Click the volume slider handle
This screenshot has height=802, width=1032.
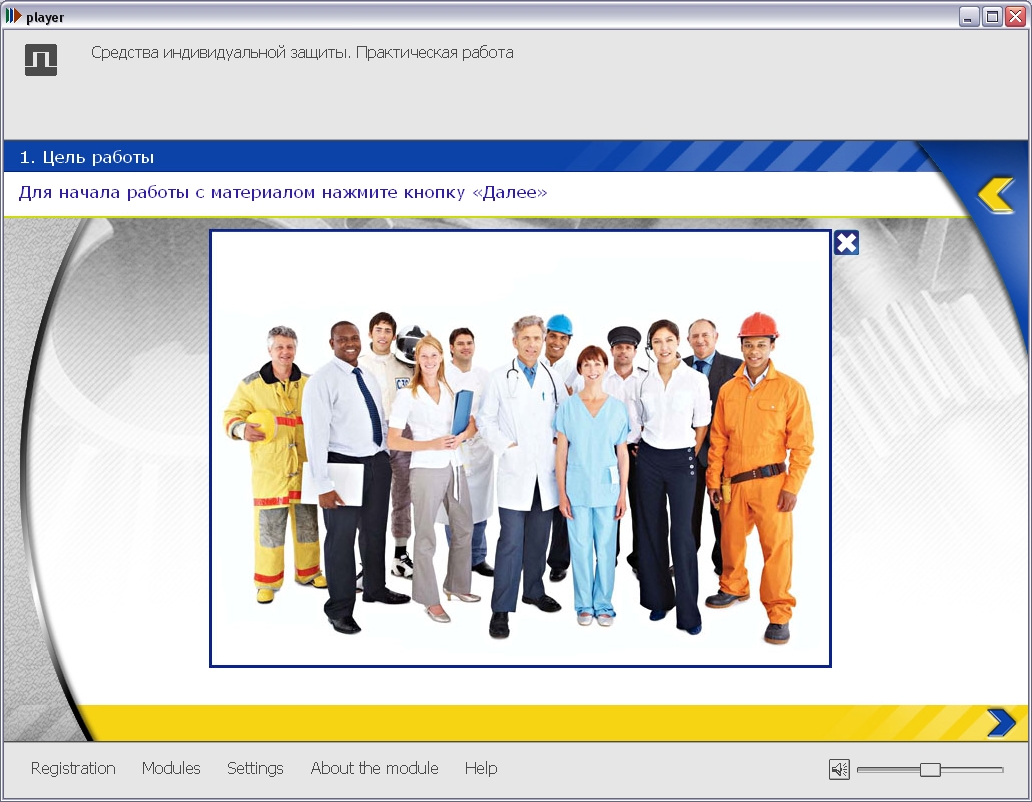pos(930,769)
